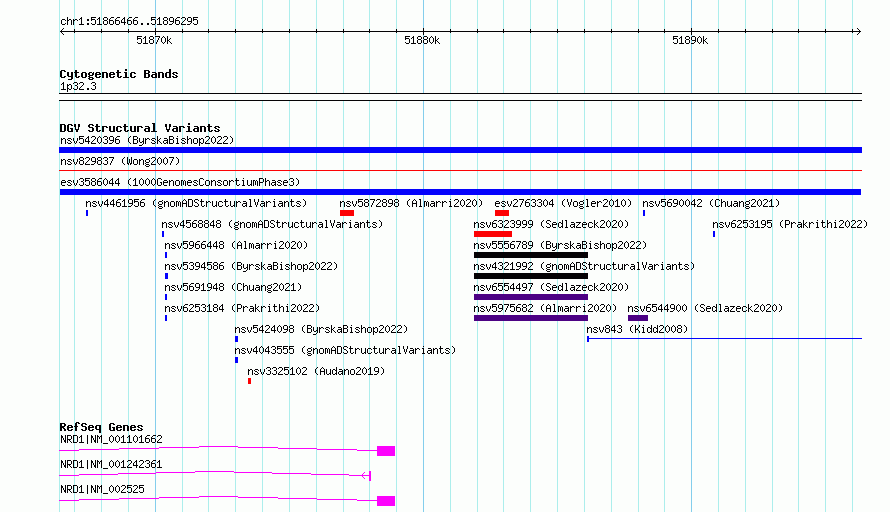Viewport: 890px width, 512px height.
Task: Click the nsv5420396 (ByrskaBishop2022) label
Action: (147, 140)
